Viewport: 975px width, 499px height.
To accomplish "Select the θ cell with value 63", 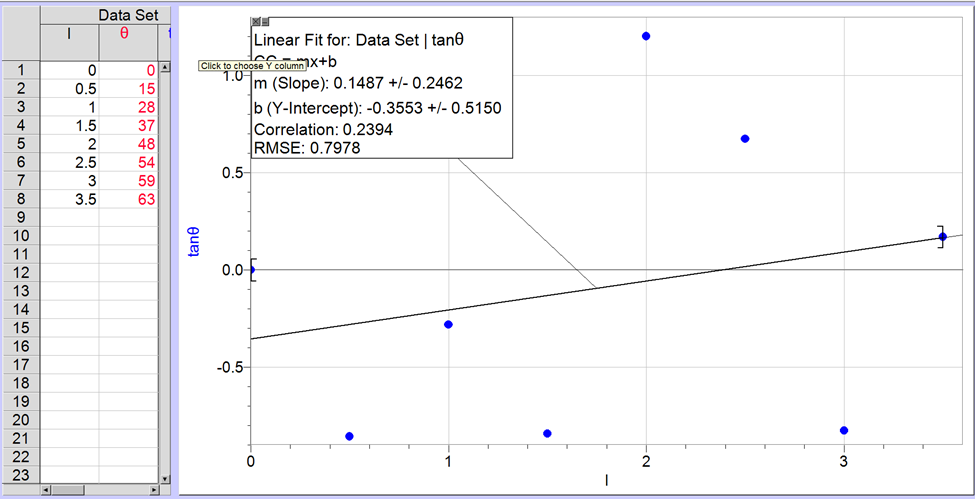I will click(x=127, y=199).
